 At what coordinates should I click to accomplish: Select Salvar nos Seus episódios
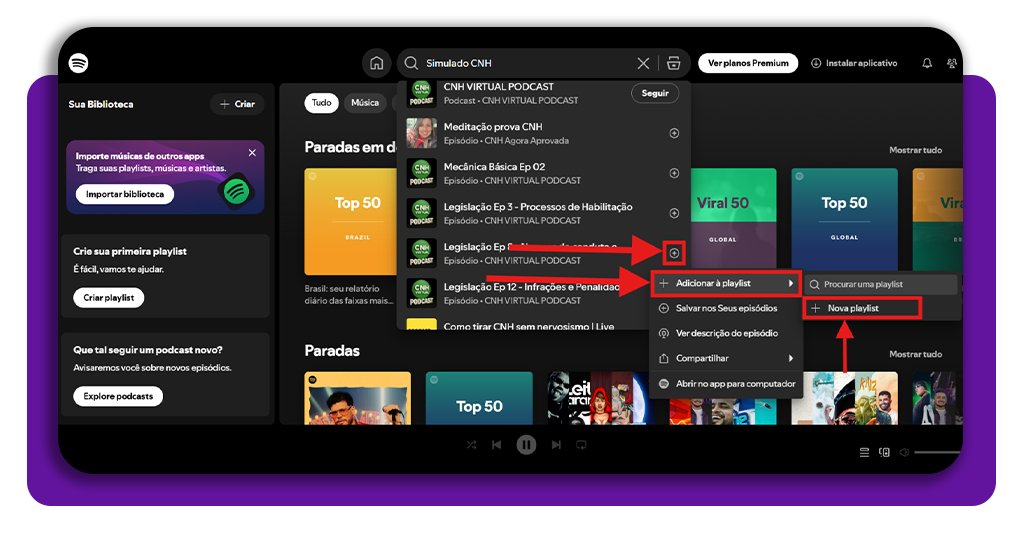coord(726,308)
